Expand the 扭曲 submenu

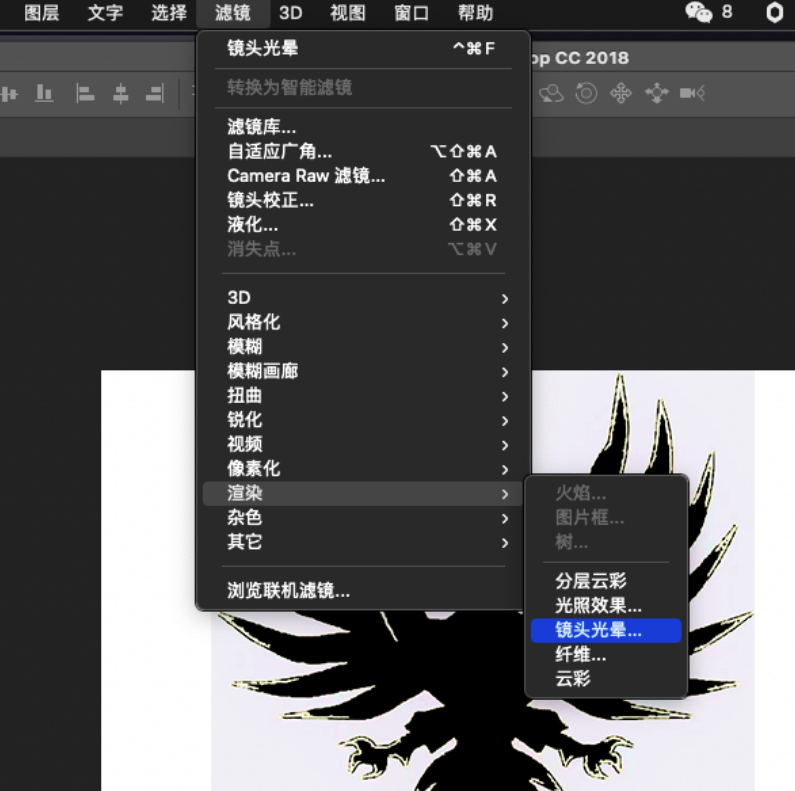click(x=363, y=396)
